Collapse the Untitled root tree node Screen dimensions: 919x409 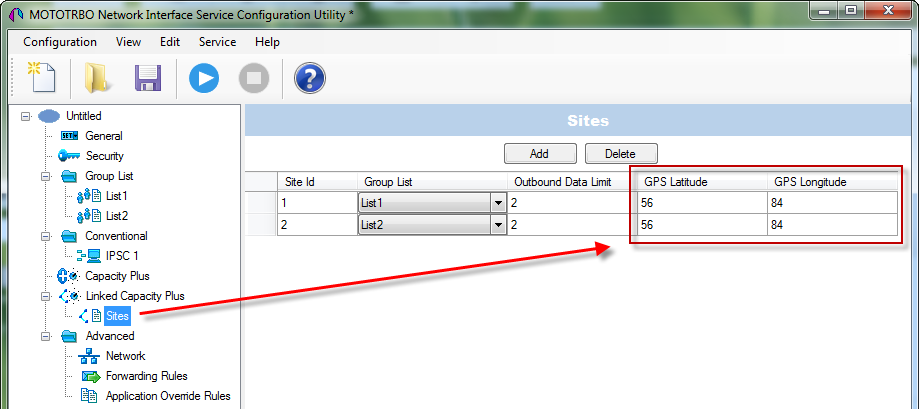tap(25, 116)
